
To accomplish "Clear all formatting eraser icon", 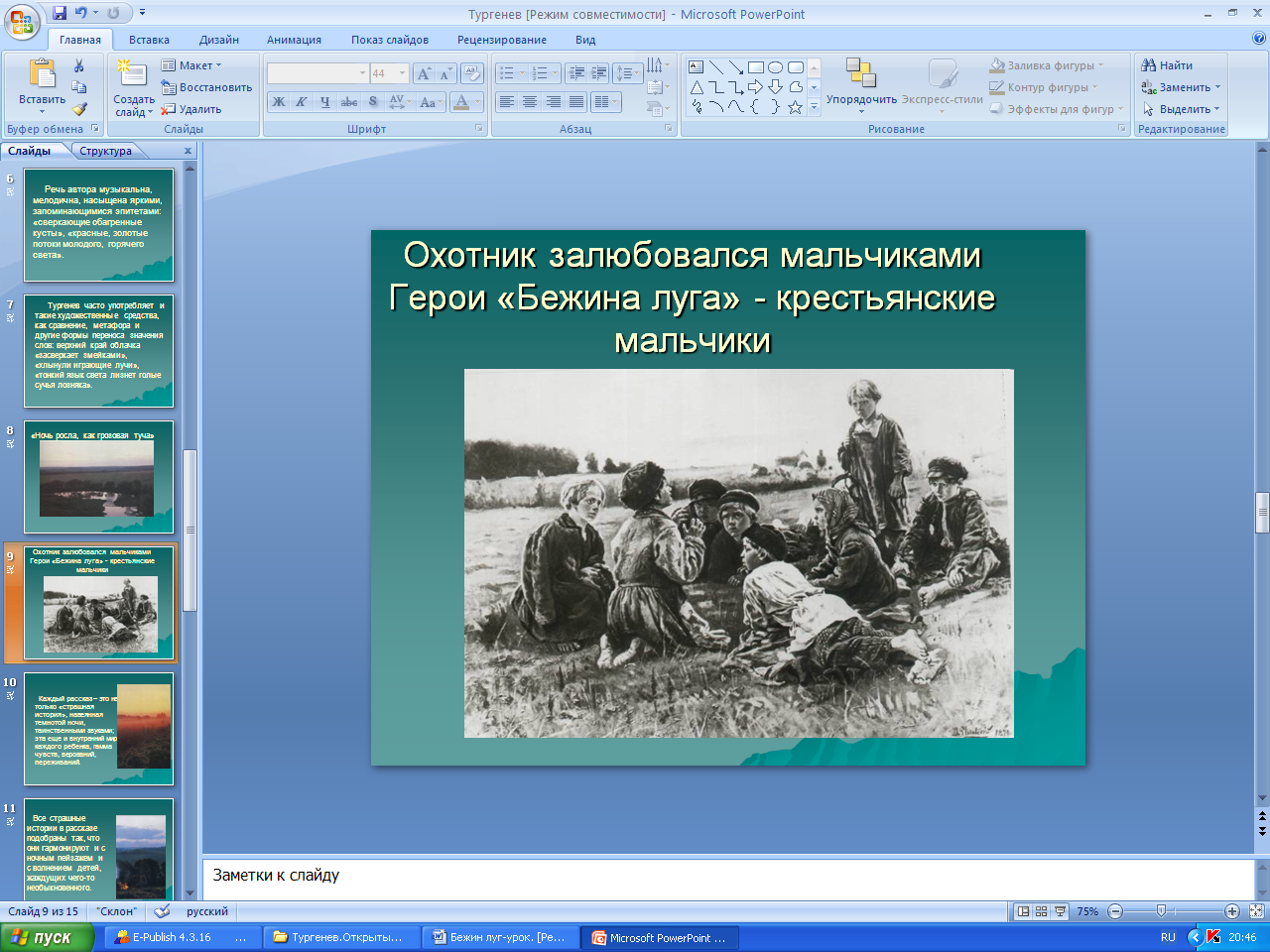I will tap(471, 73).
